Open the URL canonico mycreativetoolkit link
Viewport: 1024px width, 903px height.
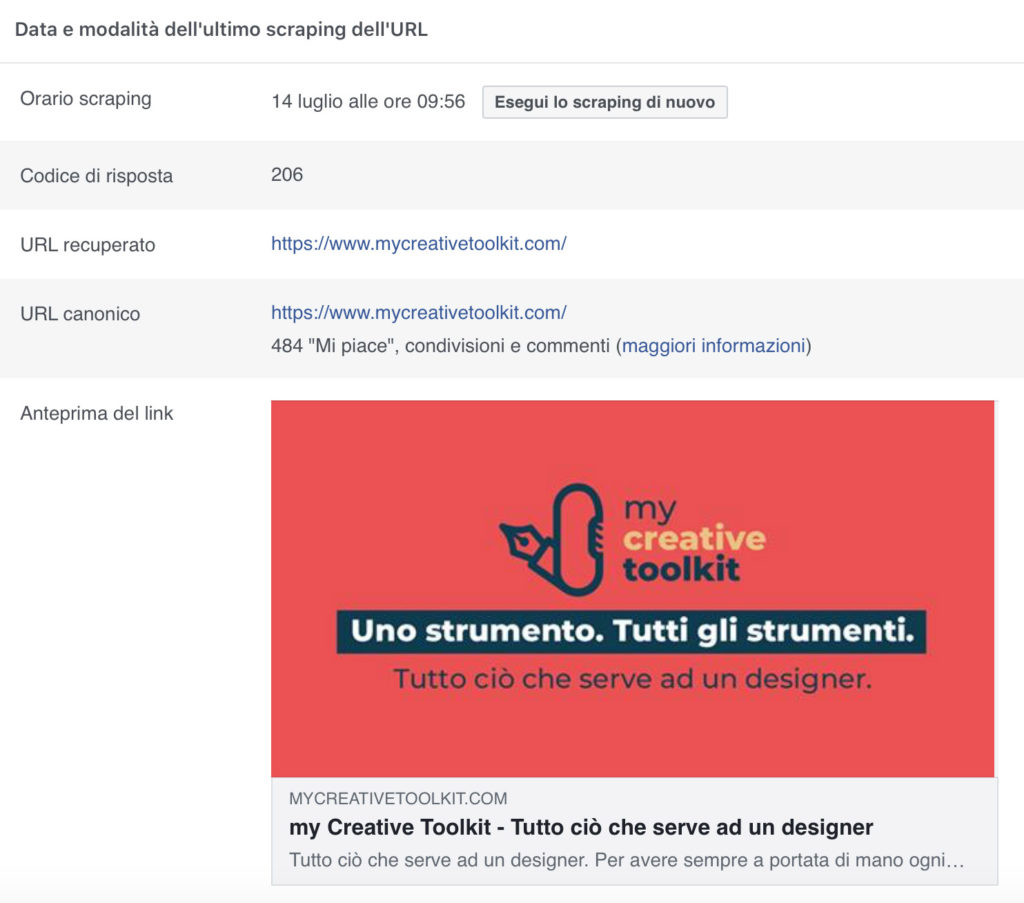pyautogui.click(x=419, y=313)
